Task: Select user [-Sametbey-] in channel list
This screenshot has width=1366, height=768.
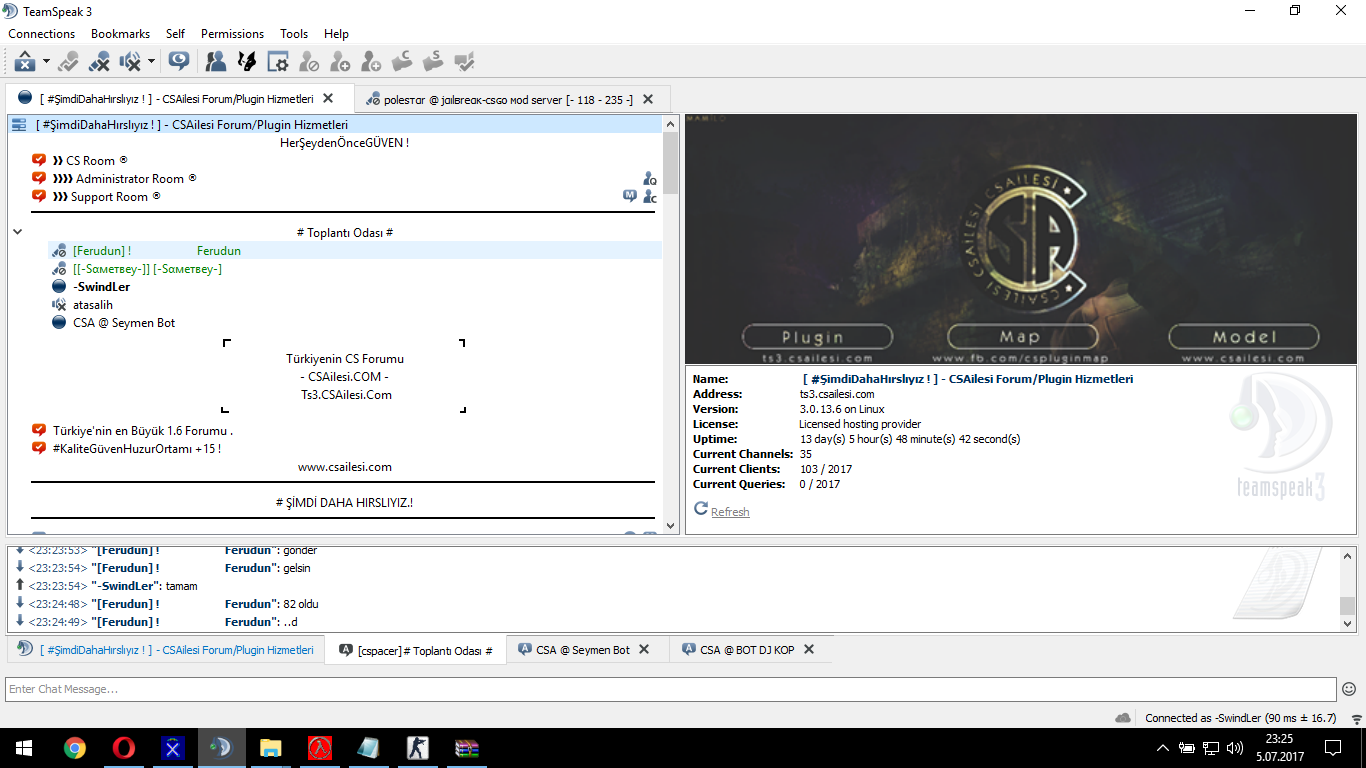Action: point(147,269)
